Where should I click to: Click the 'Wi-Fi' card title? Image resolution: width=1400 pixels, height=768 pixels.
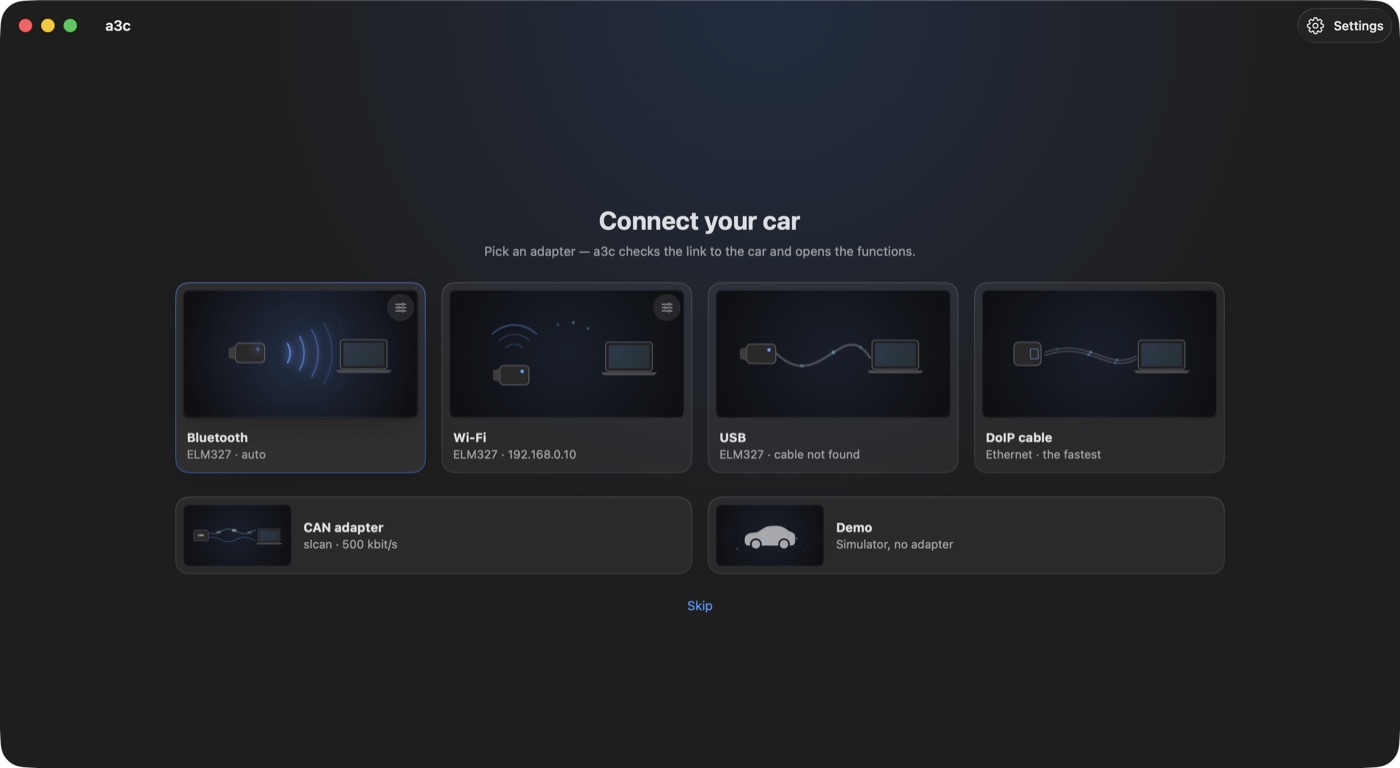[470, 438]
